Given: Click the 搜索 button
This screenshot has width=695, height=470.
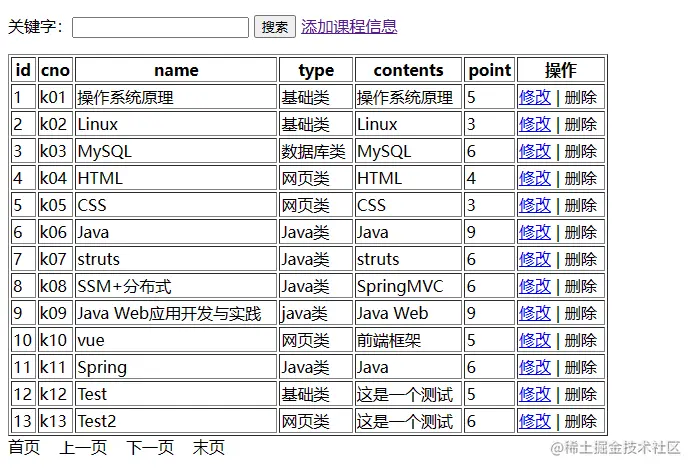Looking at the screenshot, I should coord(275,27).
